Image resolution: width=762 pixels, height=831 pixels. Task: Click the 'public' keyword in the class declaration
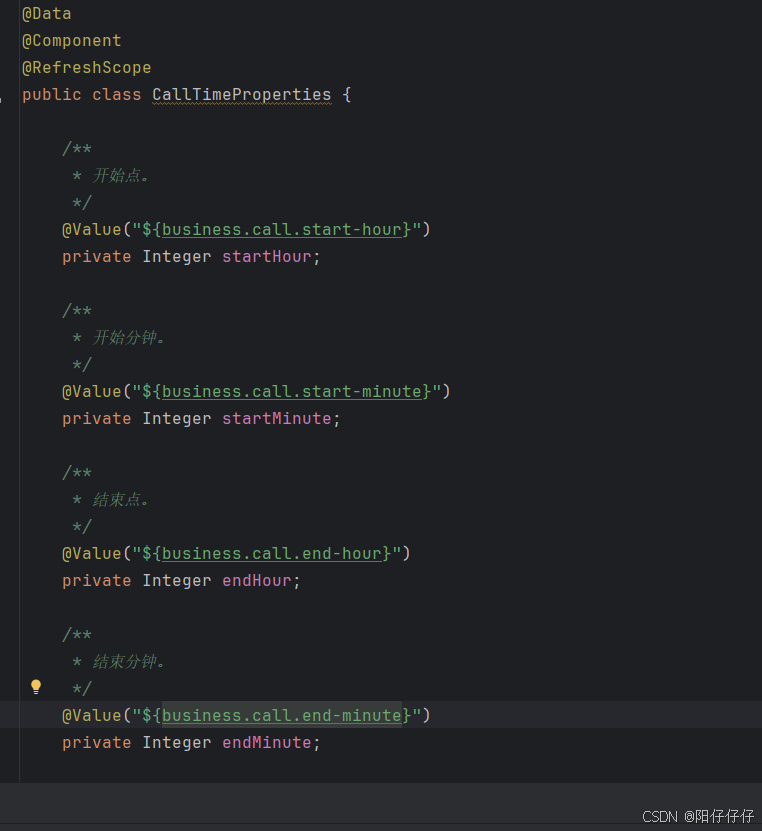tap(52, 95)
